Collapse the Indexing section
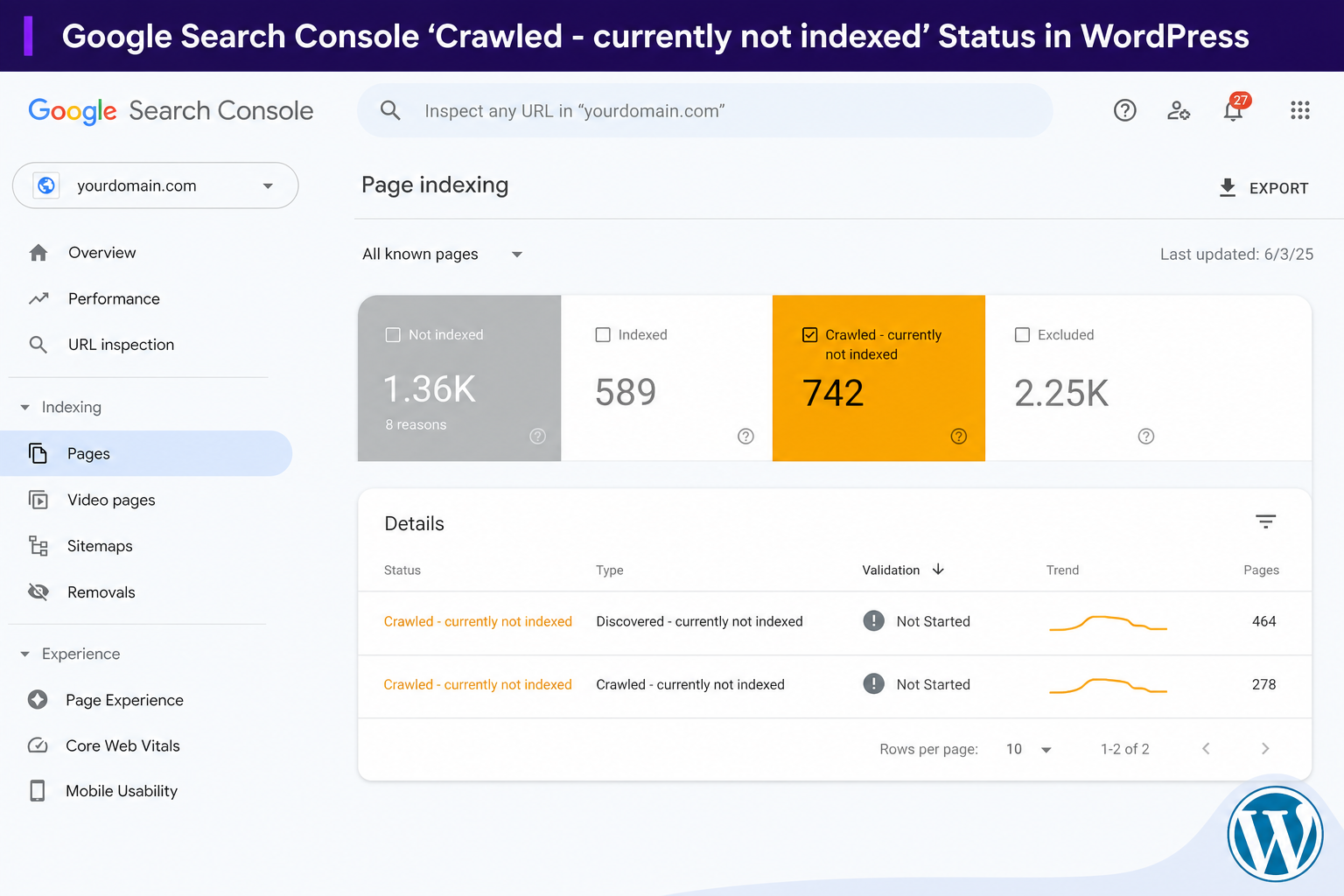 point(25,408)
